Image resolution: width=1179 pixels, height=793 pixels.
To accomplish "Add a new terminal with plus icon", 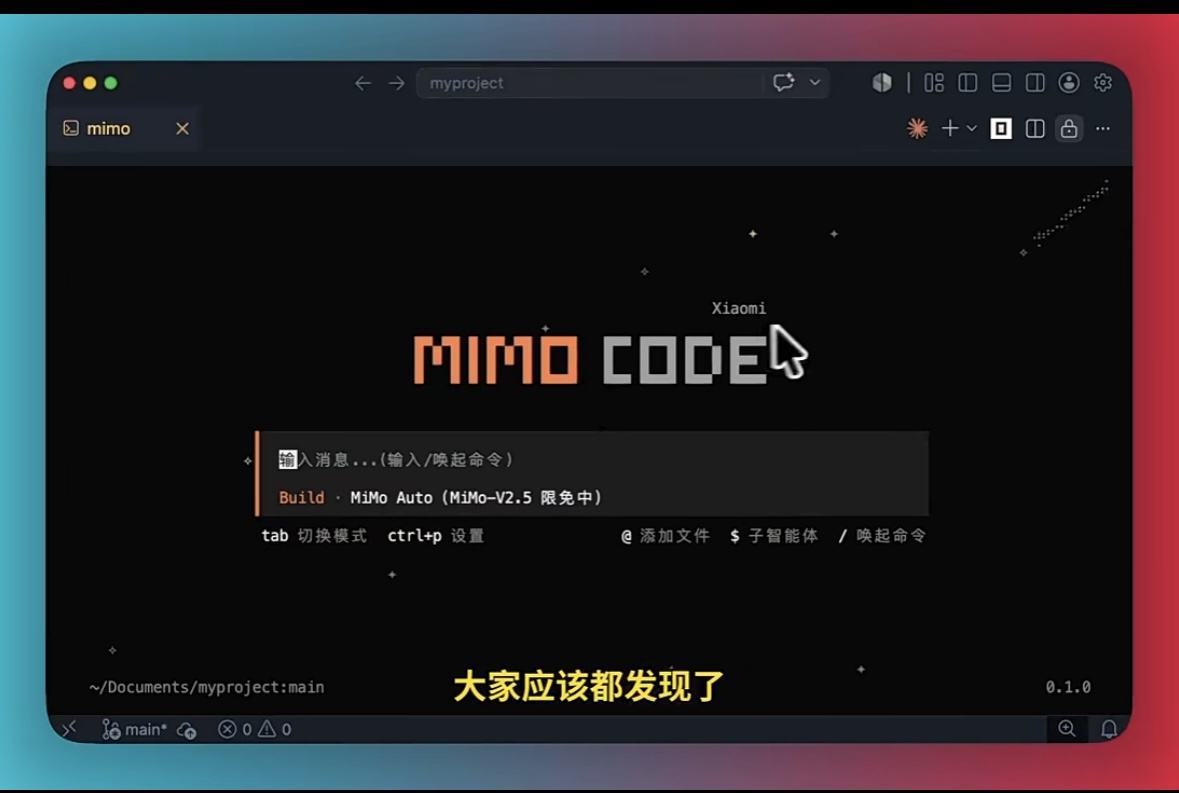I will [x=950, y=129].
